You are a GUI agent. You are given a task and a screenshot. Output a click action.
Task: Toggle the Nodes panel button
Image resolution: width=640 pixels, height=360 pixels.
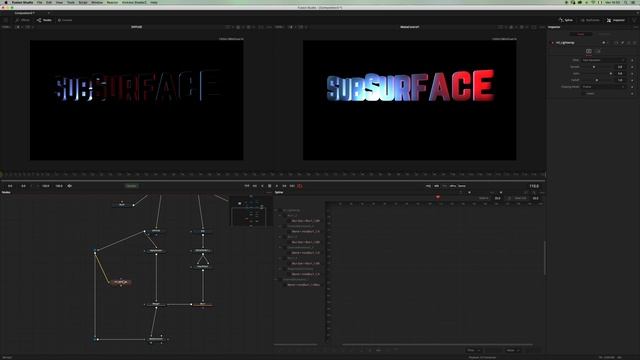coord(44,20)
